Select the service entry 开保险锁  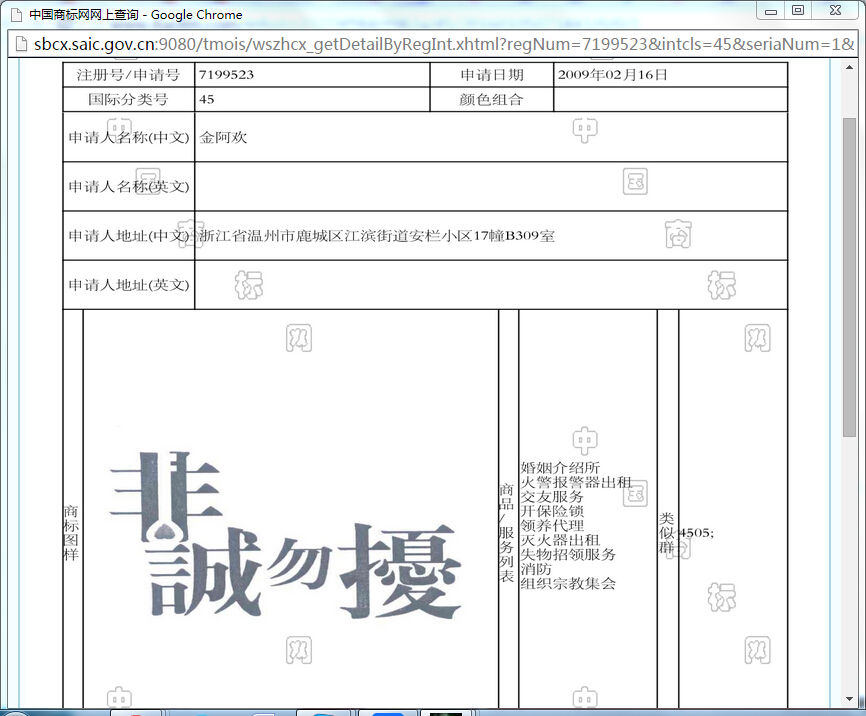pyautogui.click(x=552, y=511)
